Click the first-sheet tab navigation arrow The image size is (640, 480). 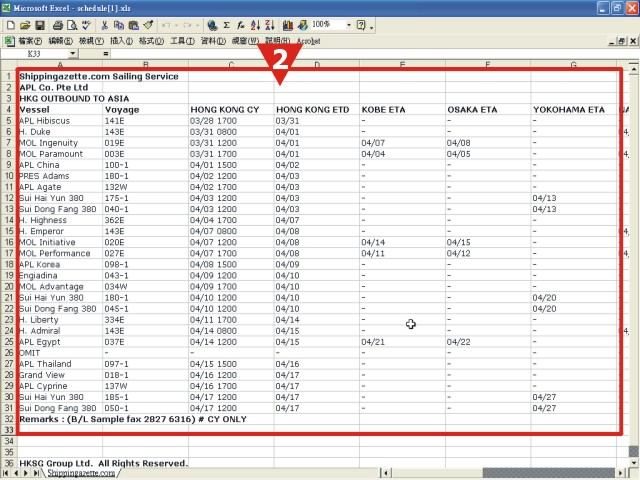pos(6,473)
